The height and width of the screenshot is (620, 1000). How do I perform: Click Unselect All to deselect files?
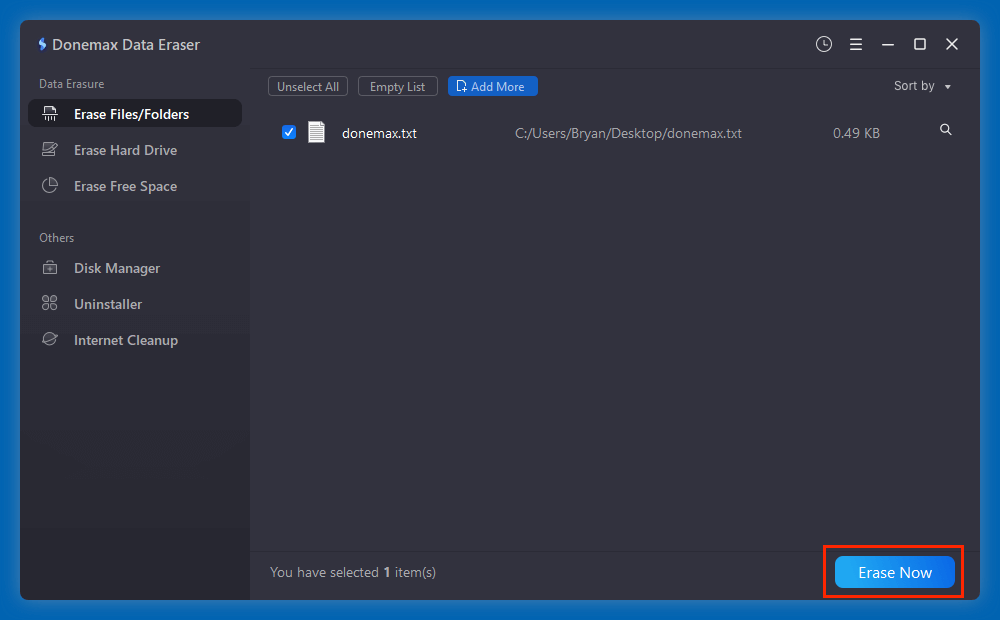(307, 86)
